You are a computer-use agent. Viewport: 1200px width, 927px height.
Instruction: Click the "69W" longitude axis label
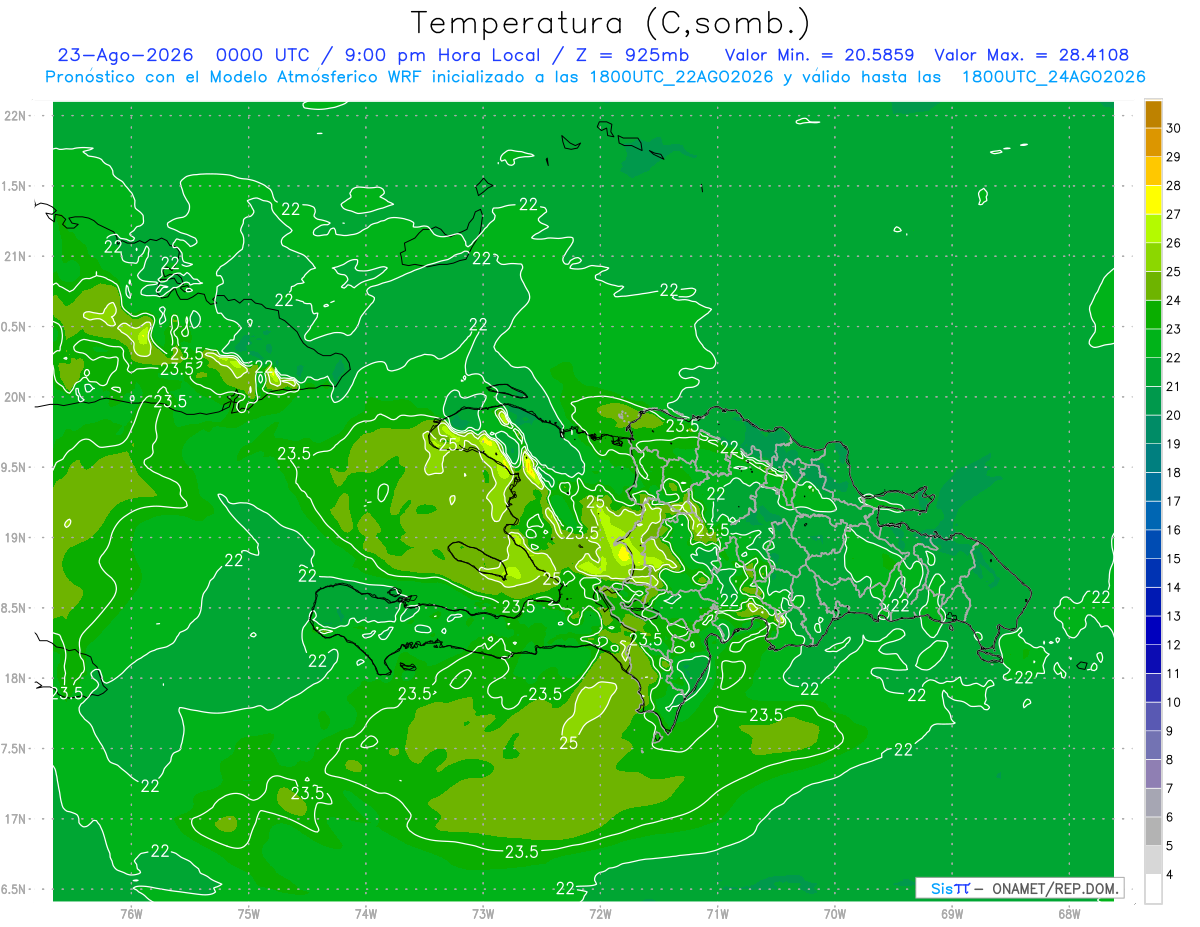pos(951,913)
